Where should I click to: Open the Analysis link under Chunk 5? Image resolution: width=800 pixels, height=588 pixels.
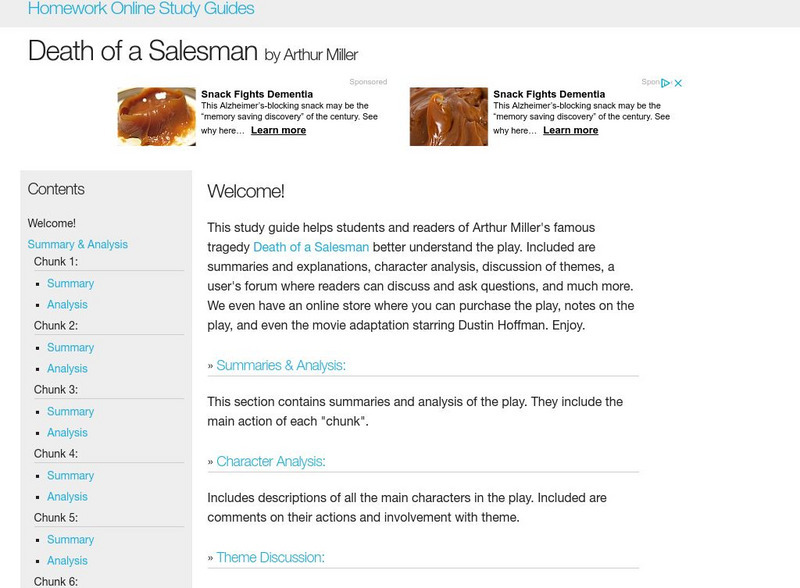coord(68,561)
